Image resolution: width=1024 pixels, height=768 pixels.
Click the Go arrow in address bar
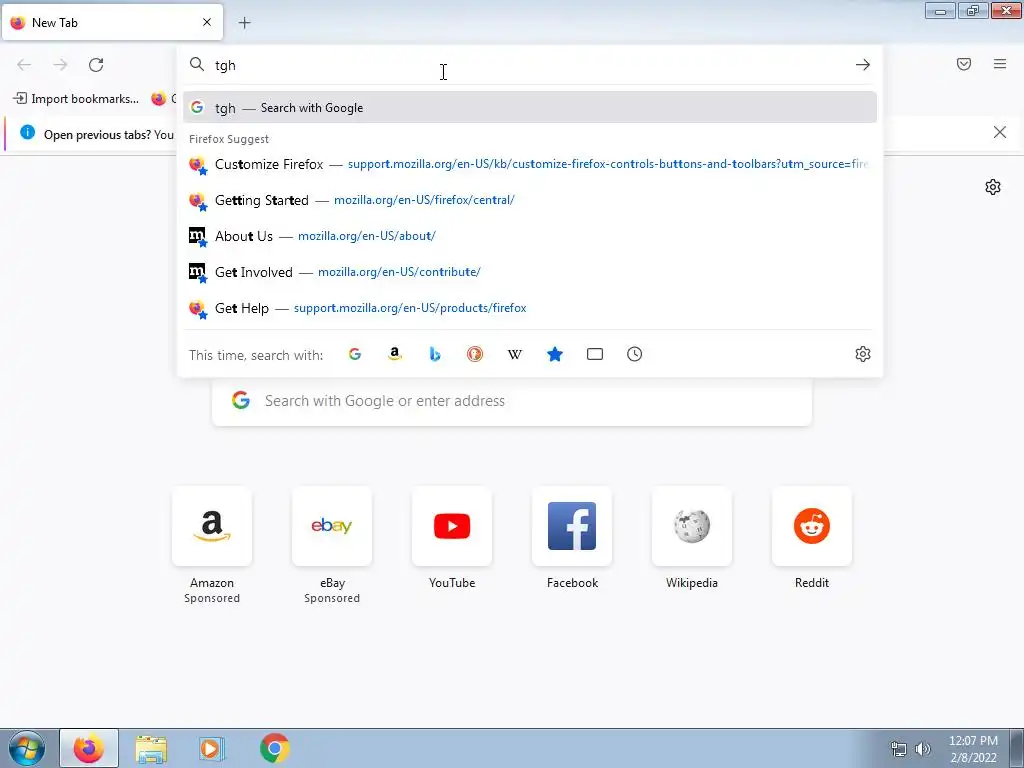coord(863,65)
